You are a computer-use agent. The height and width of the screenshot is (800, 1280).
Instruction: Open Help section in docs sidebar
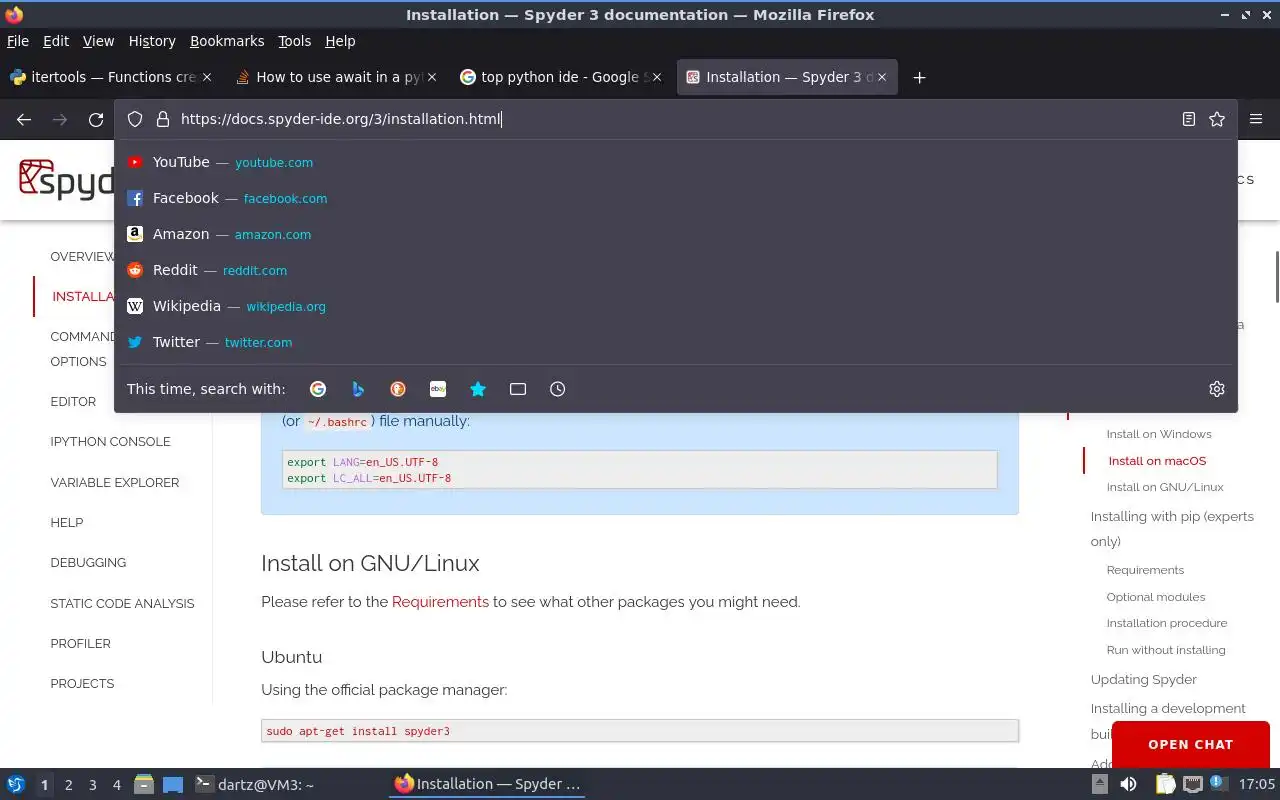click(x=67, y=522)
